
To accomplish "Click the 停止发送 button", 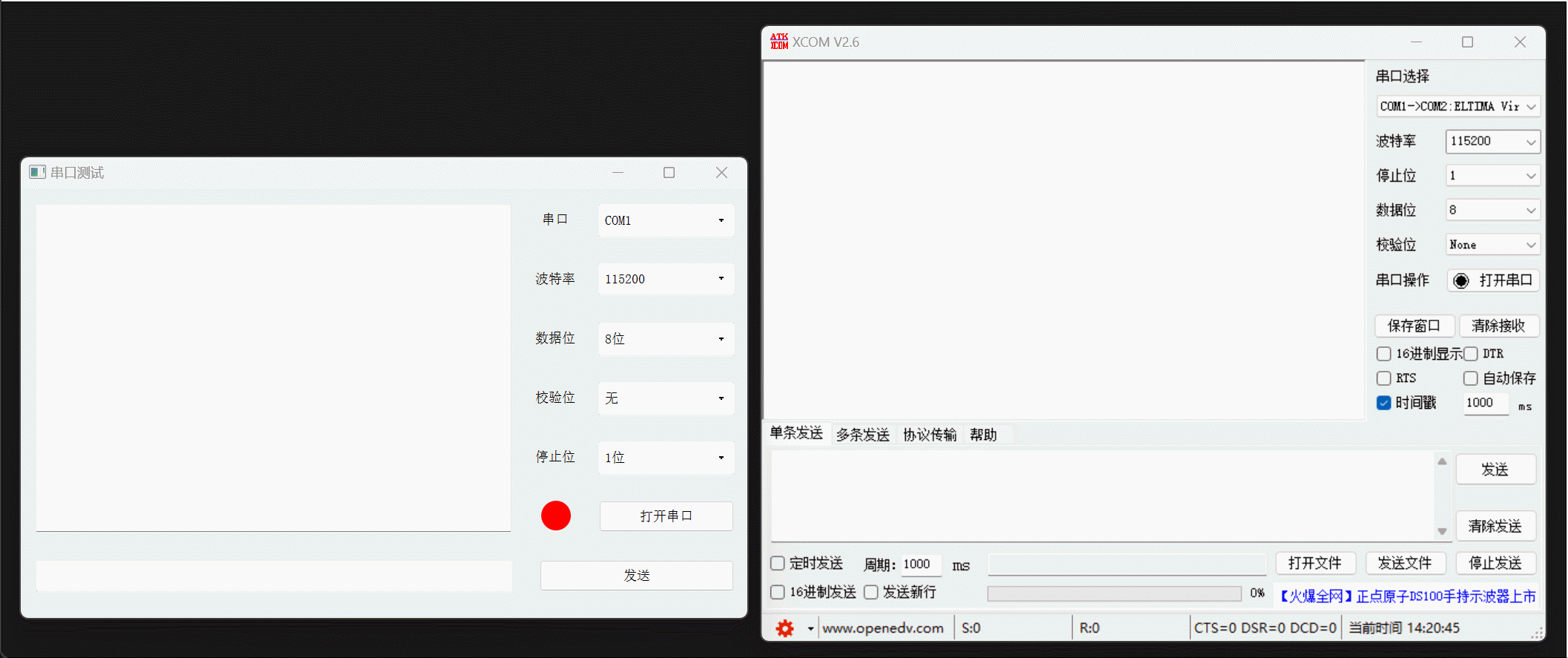I will click(x=1495, y=563).
